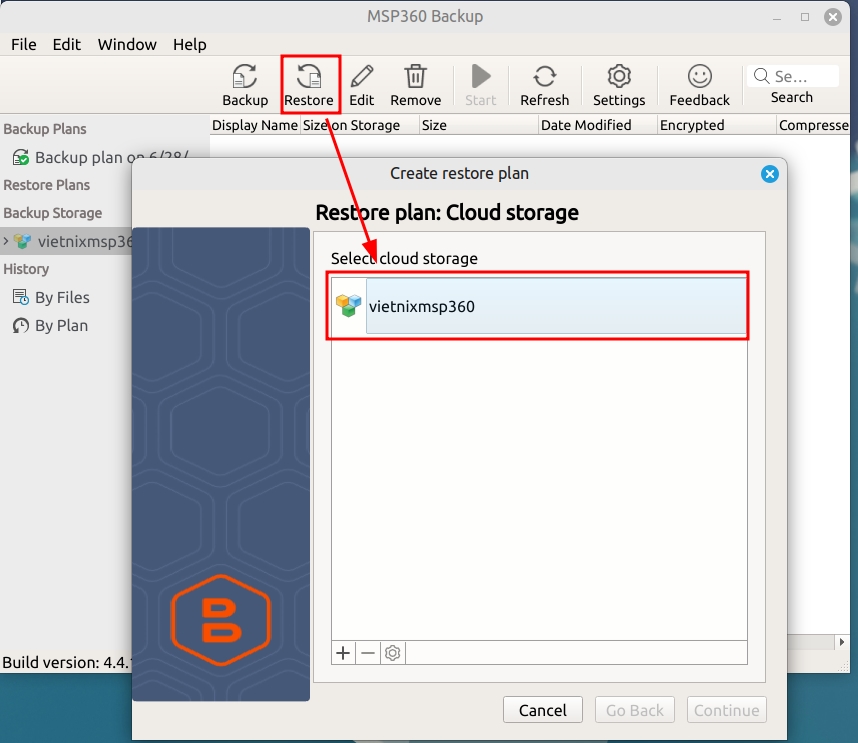Click the vietnixmsp360 cubes storage icon
858x743 pixels.
[349, 306]
